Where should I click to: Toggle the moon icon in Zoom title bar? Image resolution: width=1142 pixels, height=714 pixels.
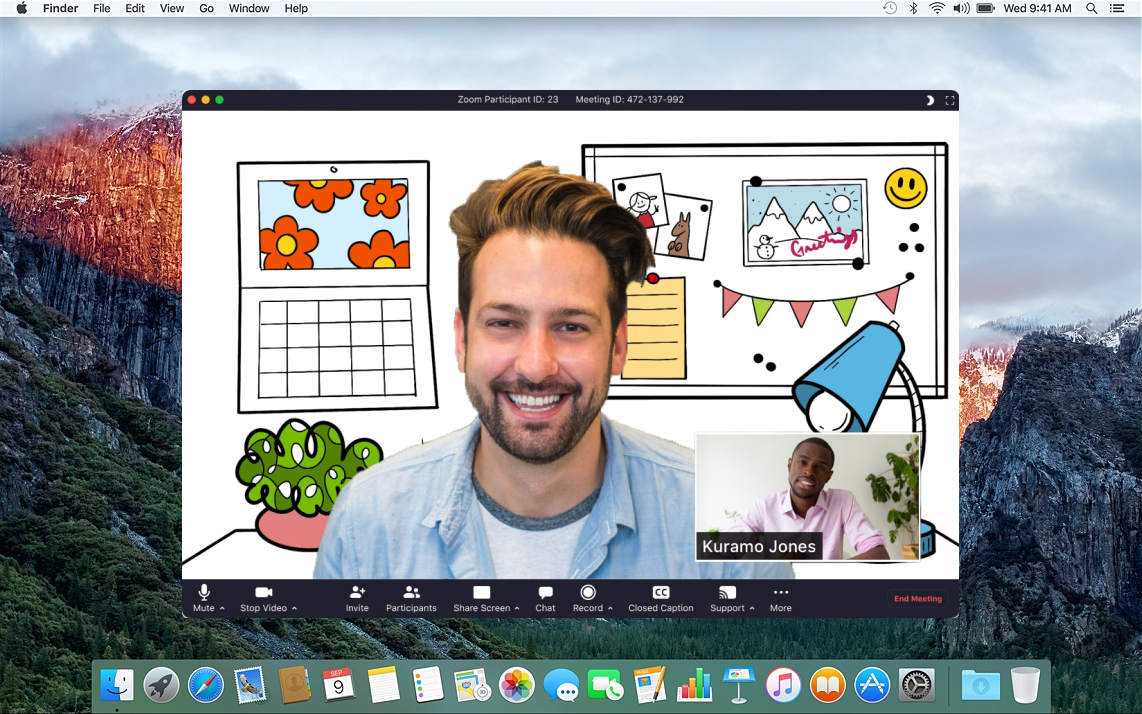929,100
